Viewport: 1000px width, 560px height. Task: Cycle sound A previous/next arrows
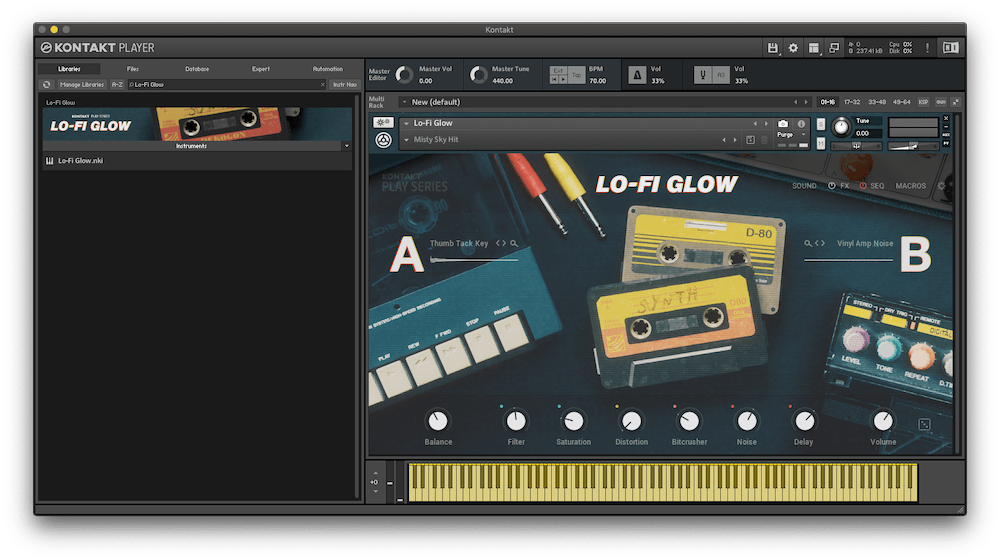501,243
